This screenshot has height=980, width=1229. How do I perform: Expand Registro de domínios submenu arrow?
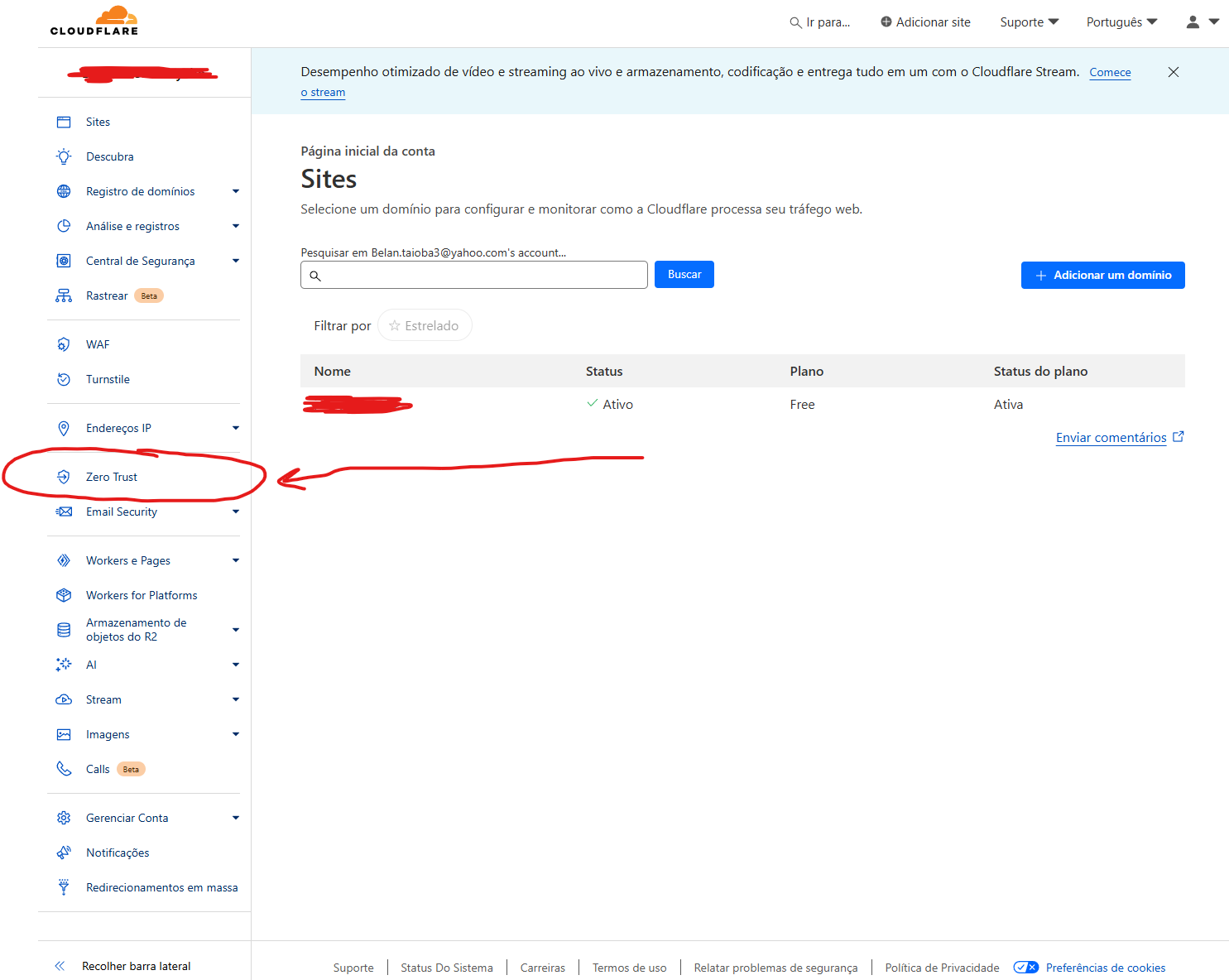pyautogui.click(x=236, y=191)
